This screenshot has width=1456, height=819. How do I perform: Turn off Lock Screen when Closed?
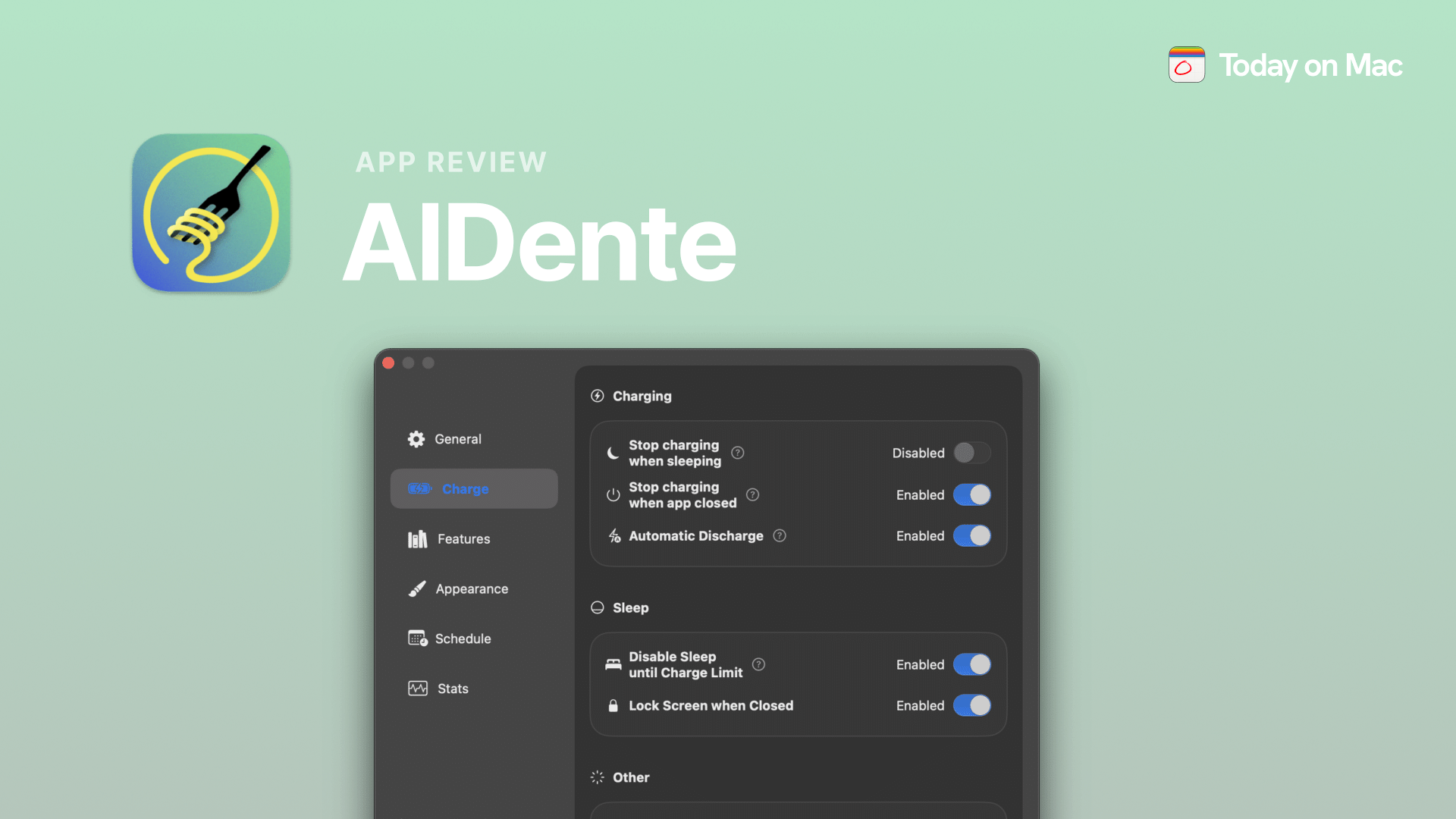coord(971,705)
